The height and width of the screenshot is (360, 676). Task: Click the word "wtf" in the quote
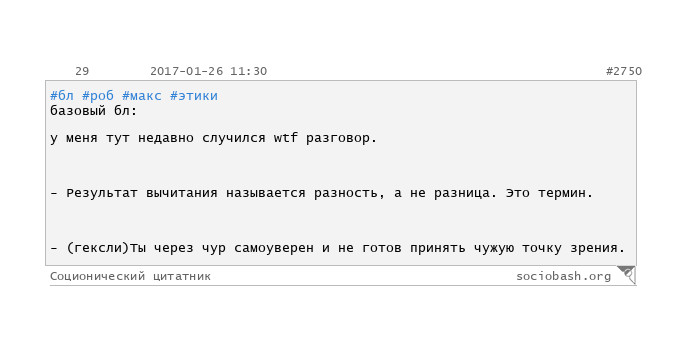[x=286, y=138]
